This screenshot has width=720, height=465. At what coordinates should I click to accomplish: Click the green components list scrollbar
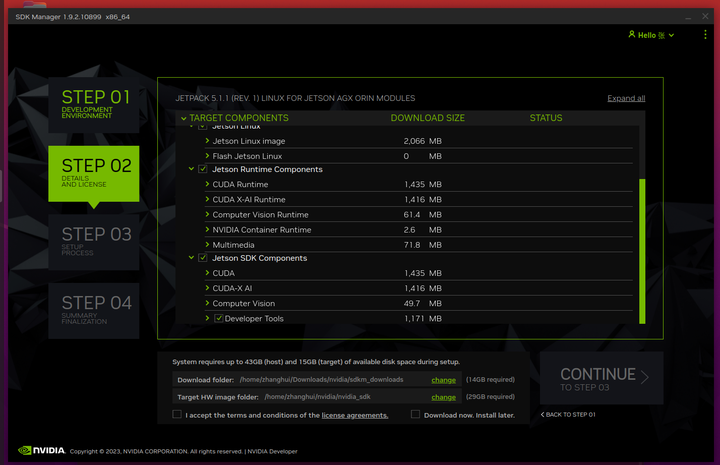click(x=642, y=251)
